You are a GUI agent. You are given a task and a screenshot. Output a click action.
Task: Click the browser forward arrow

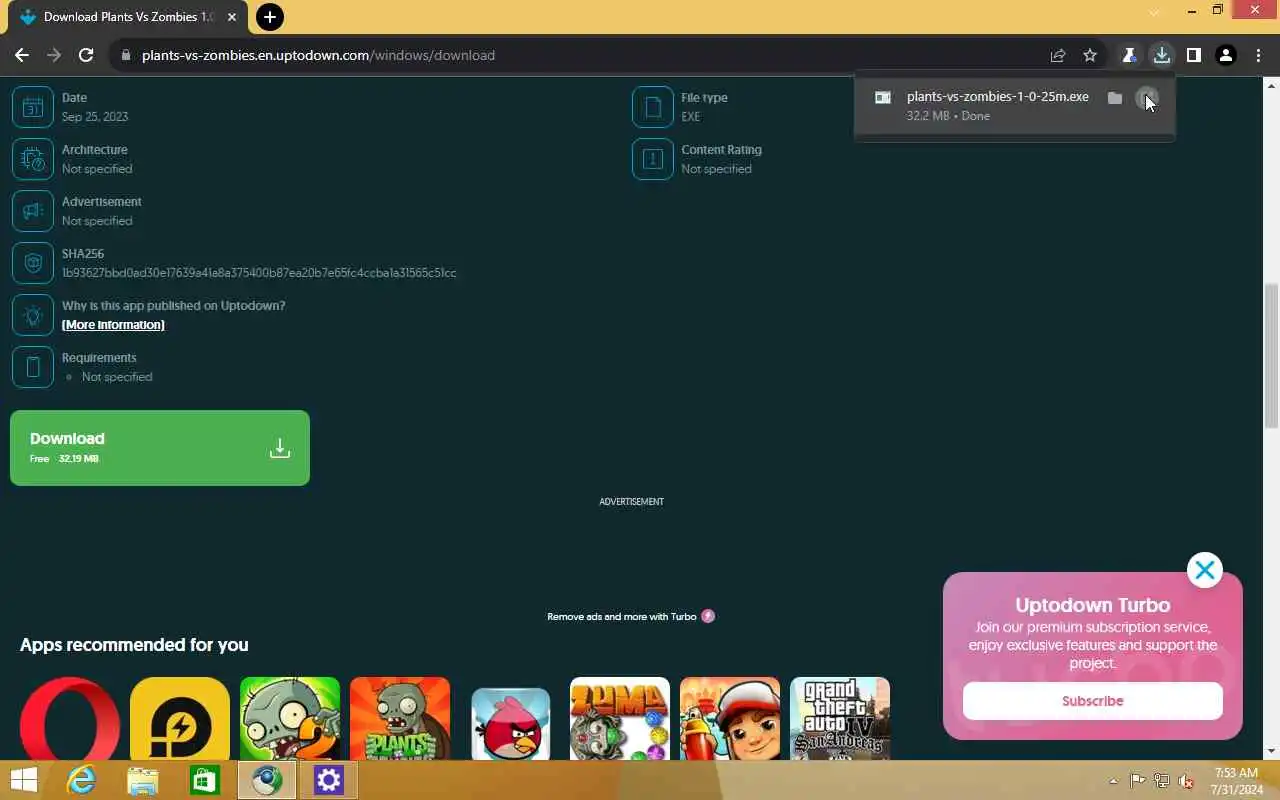(54, 55)
